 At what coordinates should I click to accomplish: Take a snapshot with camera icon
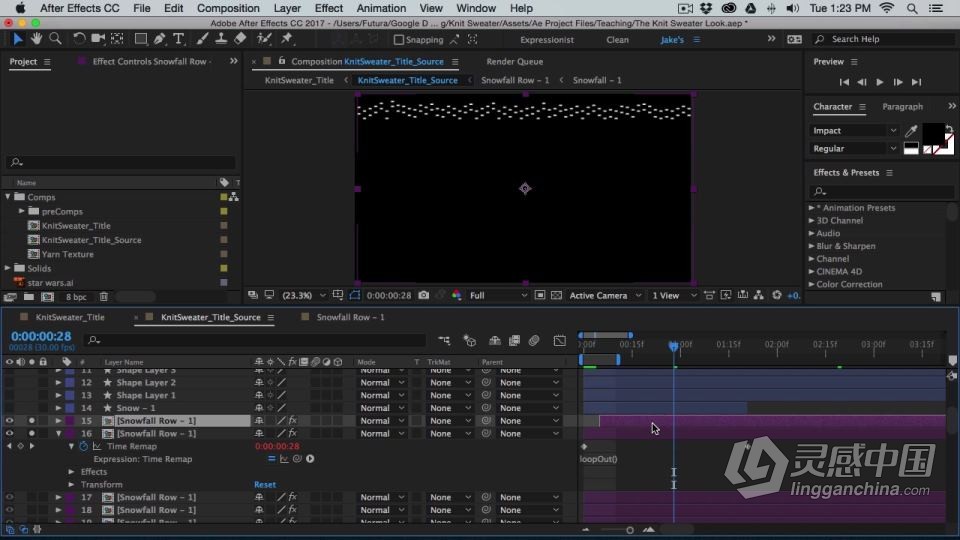[423, 295]
